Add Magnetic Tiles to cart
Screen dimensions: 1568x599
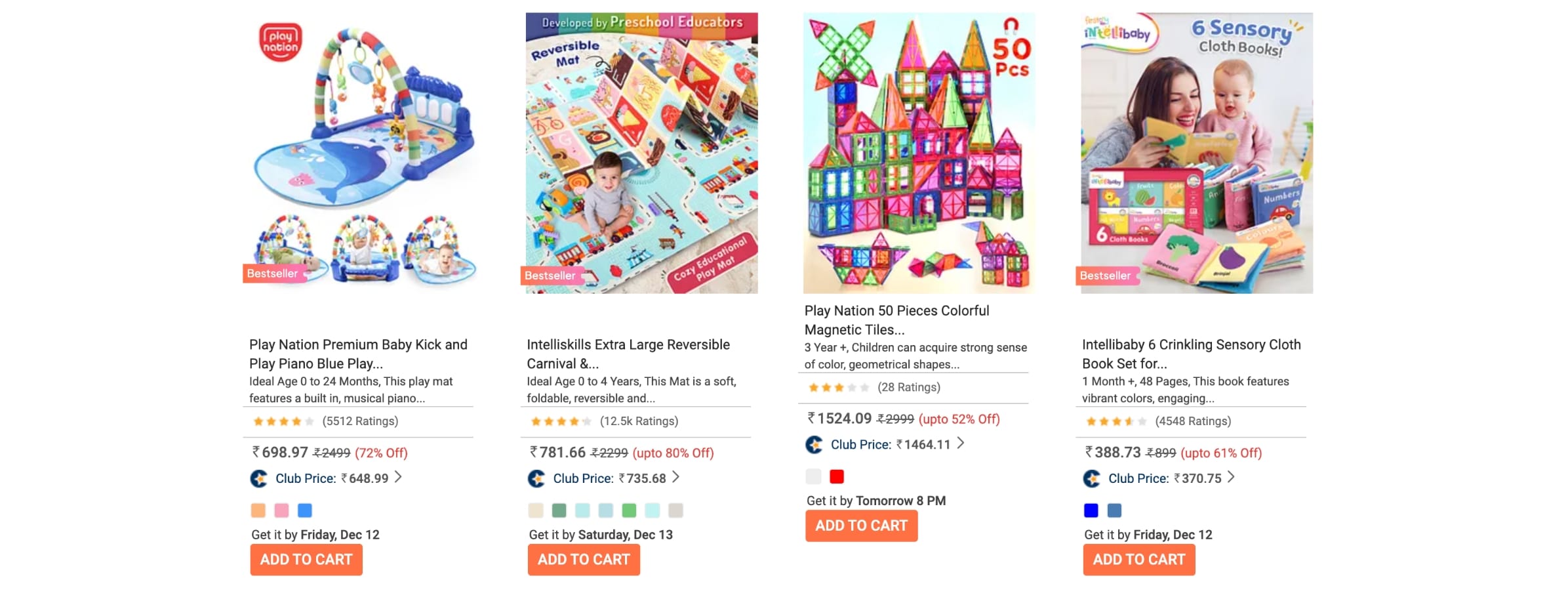click(862, 526)
